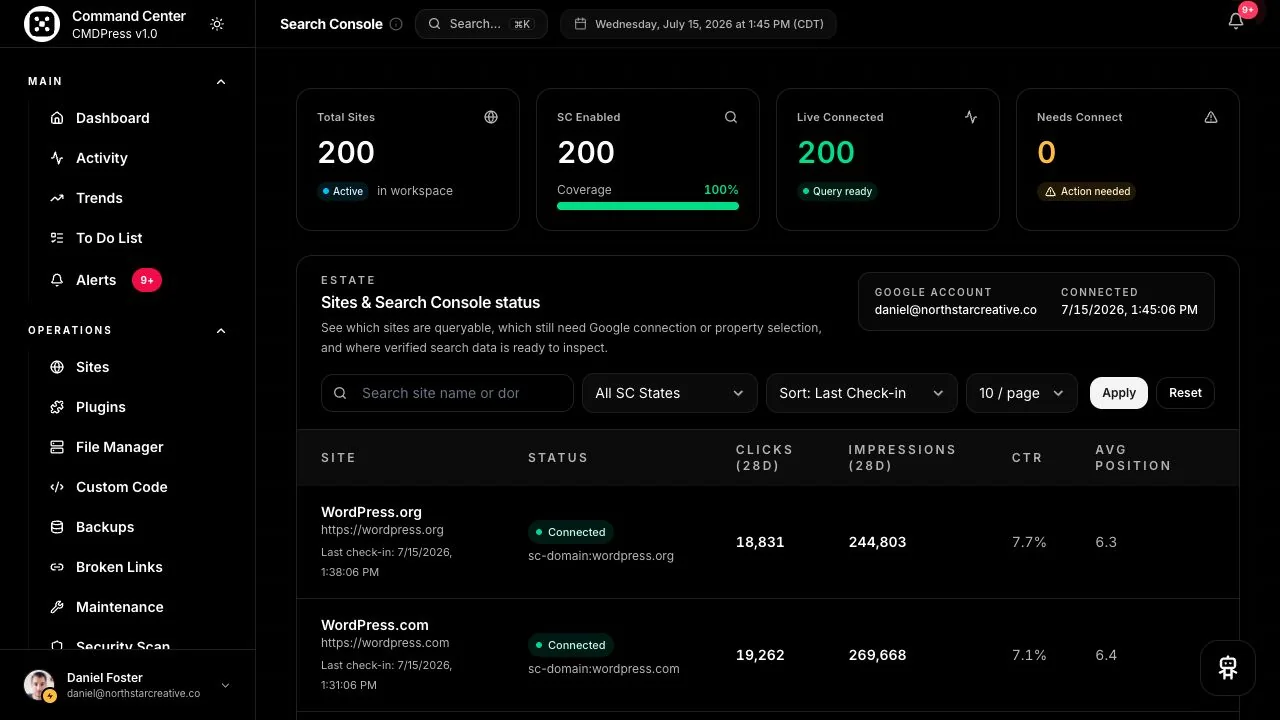
Task: Click the AVG POSITION column header
Action: tap(1133, 457)
